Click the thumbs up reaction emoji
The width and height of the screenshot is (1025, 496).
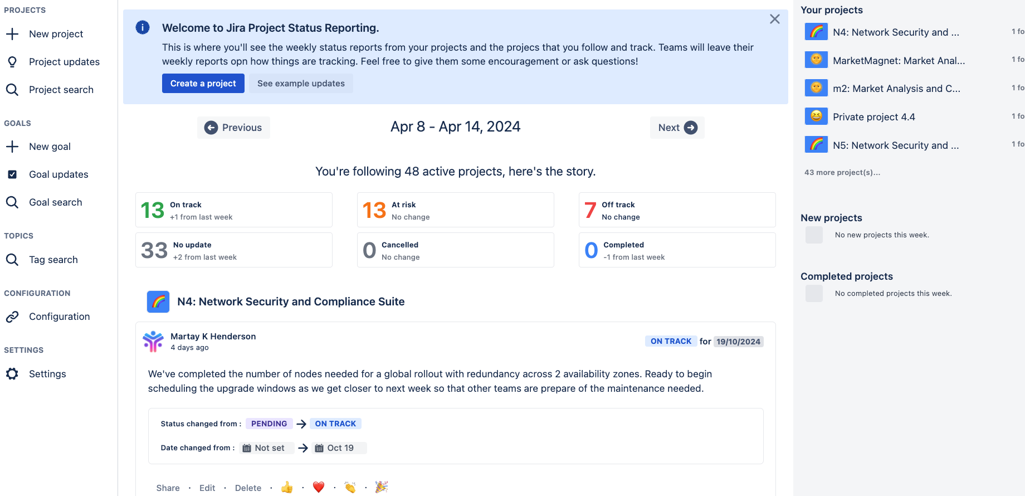(287, 487)
